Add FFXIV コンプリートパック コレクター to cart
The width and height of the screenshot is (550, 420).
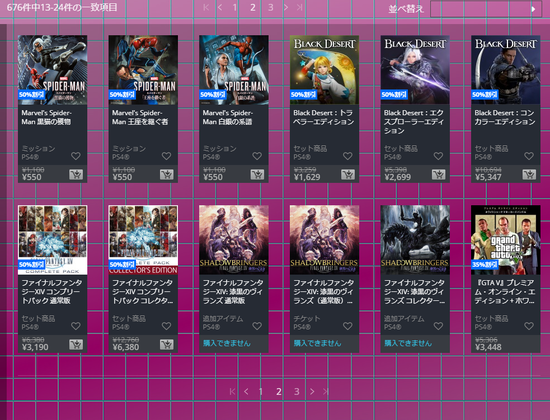[x=167, y=345]
